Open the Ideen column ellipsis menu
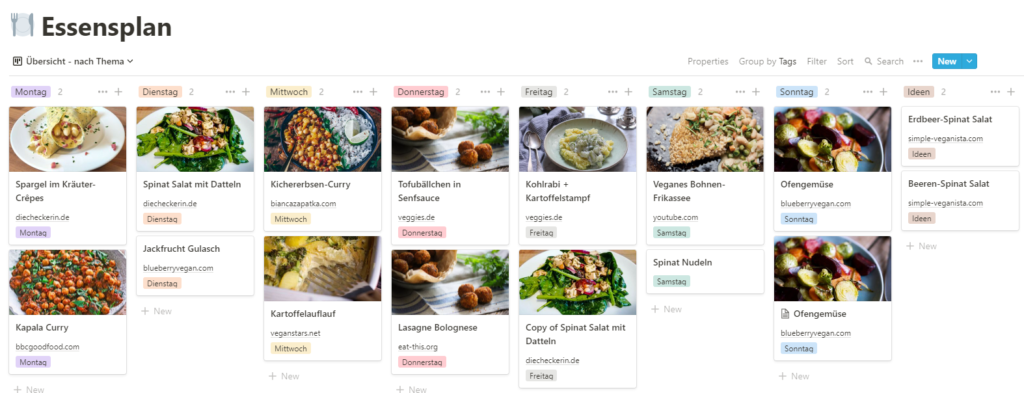The width and height of the screenshot is (1024, 393). pyautogui.click(x=995, y=92)
